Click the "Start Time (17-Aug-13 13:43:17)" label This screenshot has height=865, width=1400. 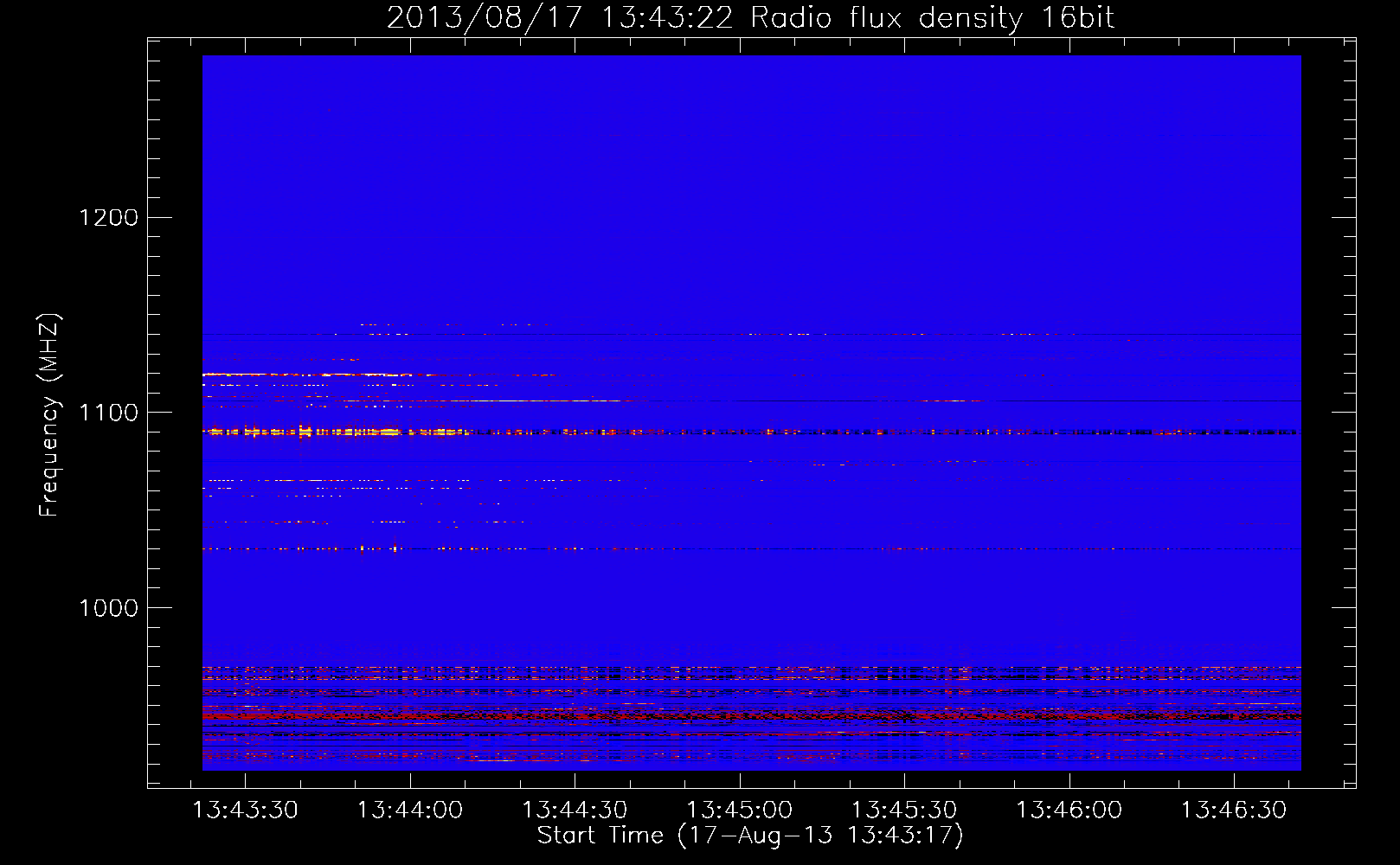coord(750,836)
